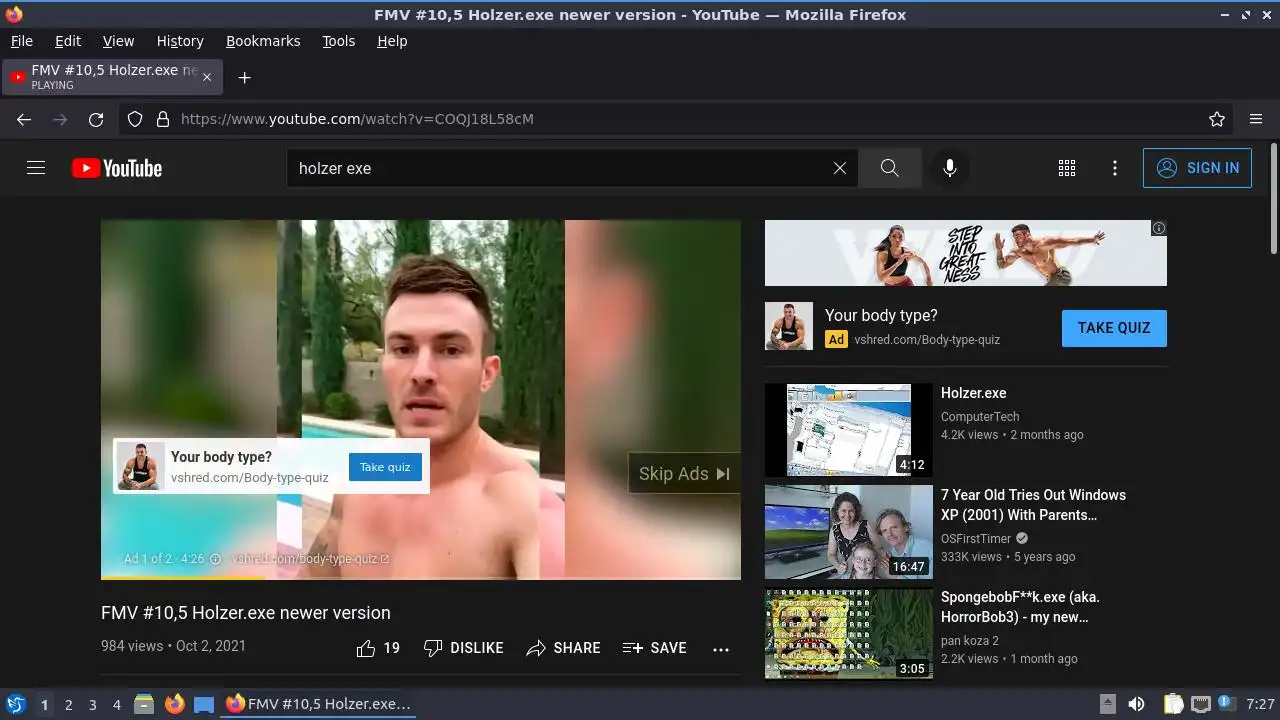The width and height of the screenshot is (1280, 720).
Task: Reload the current page
Action: click(96, 119)
